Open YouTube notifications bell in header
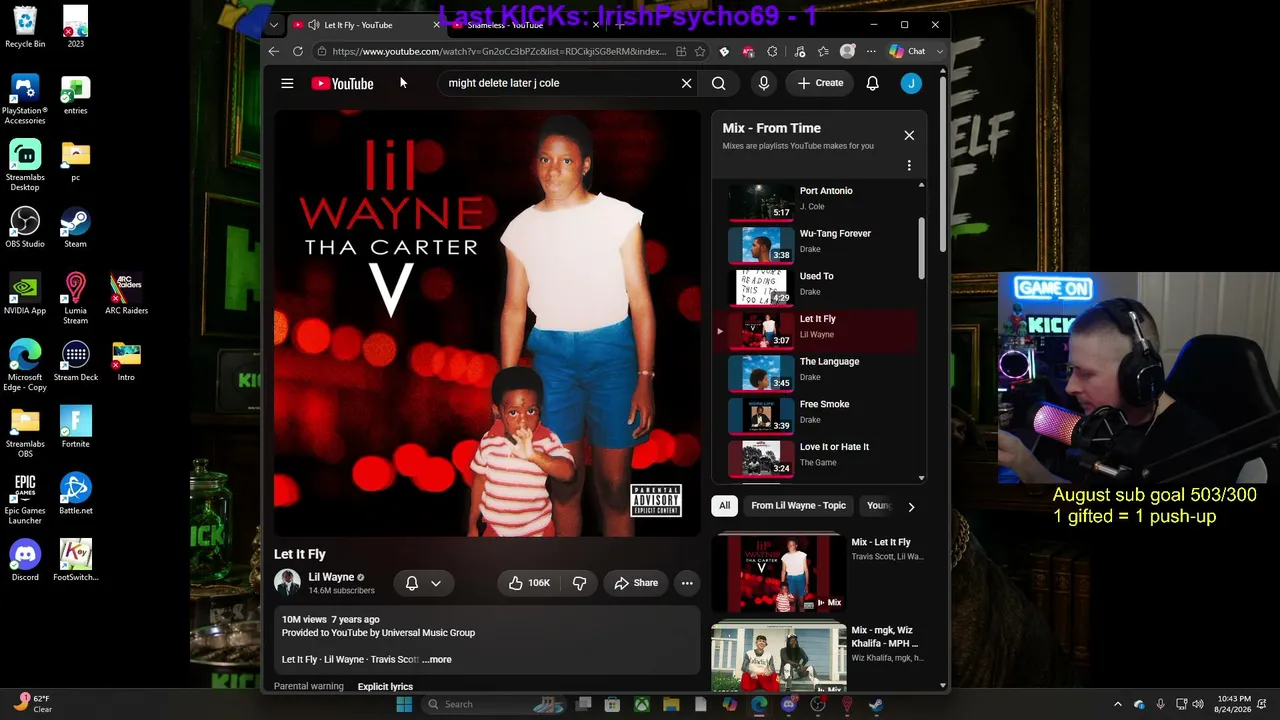This screenshot has height=720, width=1280. coord(872,83)
